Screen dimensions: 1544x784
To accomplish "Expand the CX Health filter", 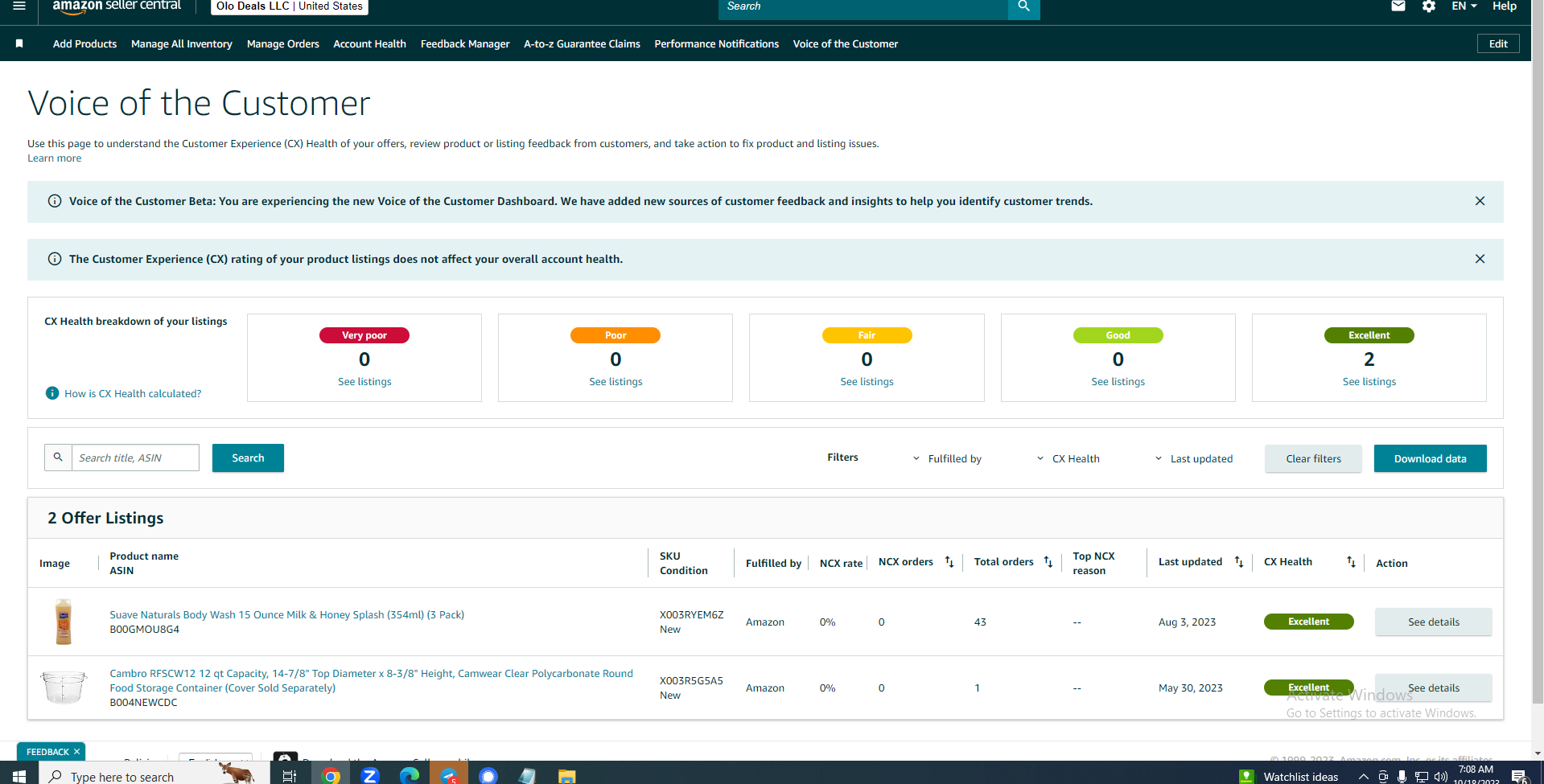I will 1068,458.
